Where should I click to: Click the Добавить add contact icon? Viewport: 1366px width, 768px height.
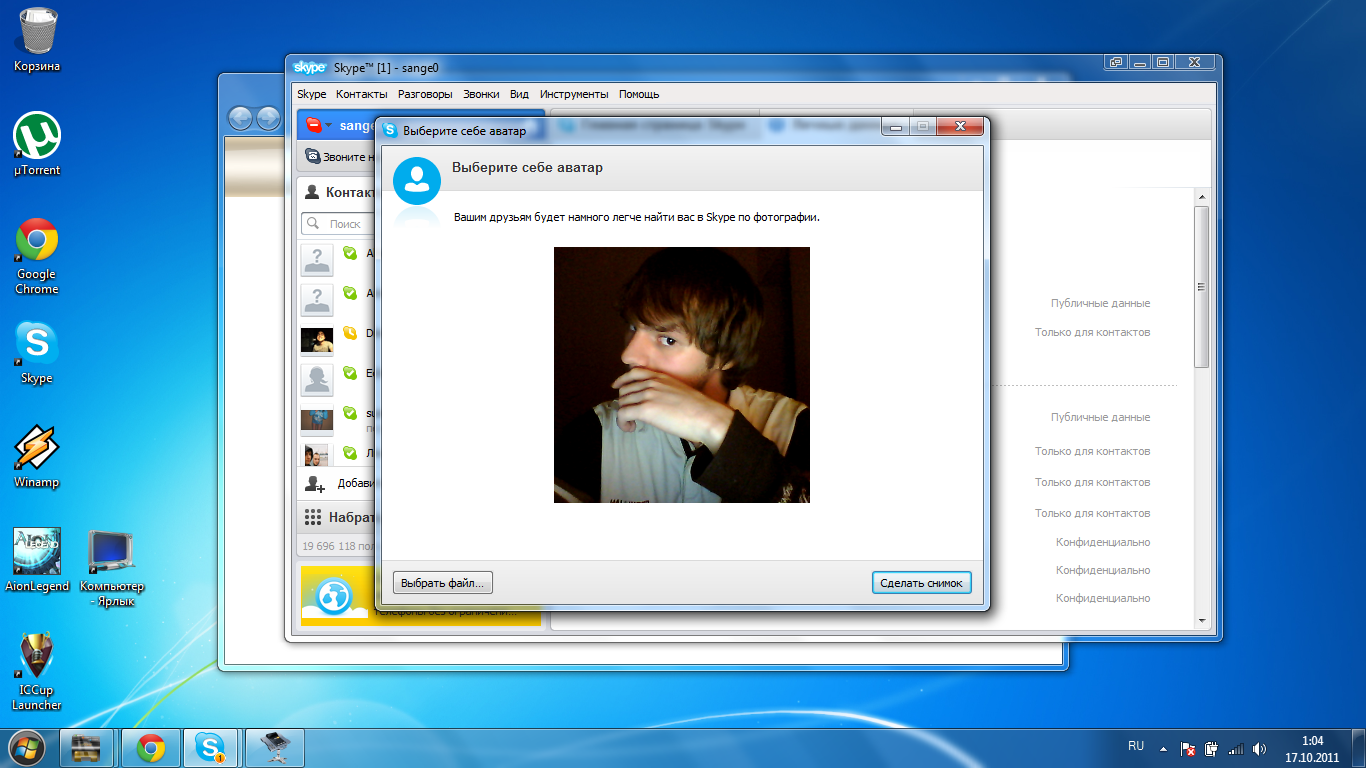coord(314,483)
